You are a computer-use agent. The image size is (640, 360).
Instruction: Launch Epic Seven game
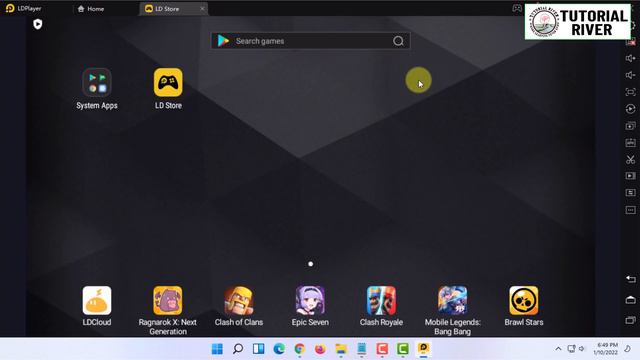click(x=310, y=300)
